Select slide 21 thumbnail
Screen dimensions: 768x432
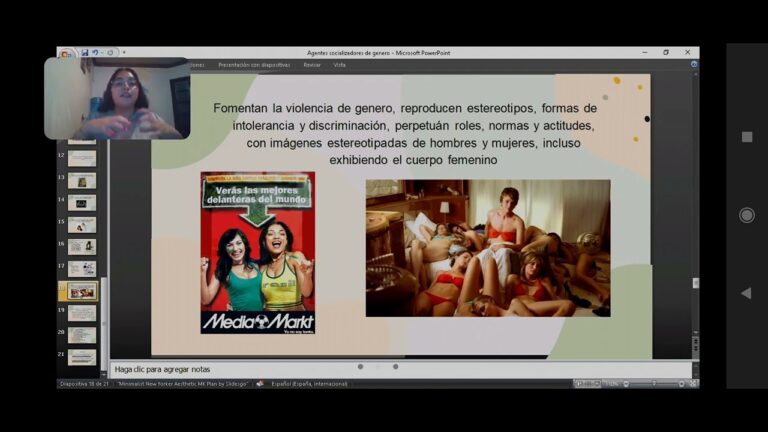click(x=82, y=358)
